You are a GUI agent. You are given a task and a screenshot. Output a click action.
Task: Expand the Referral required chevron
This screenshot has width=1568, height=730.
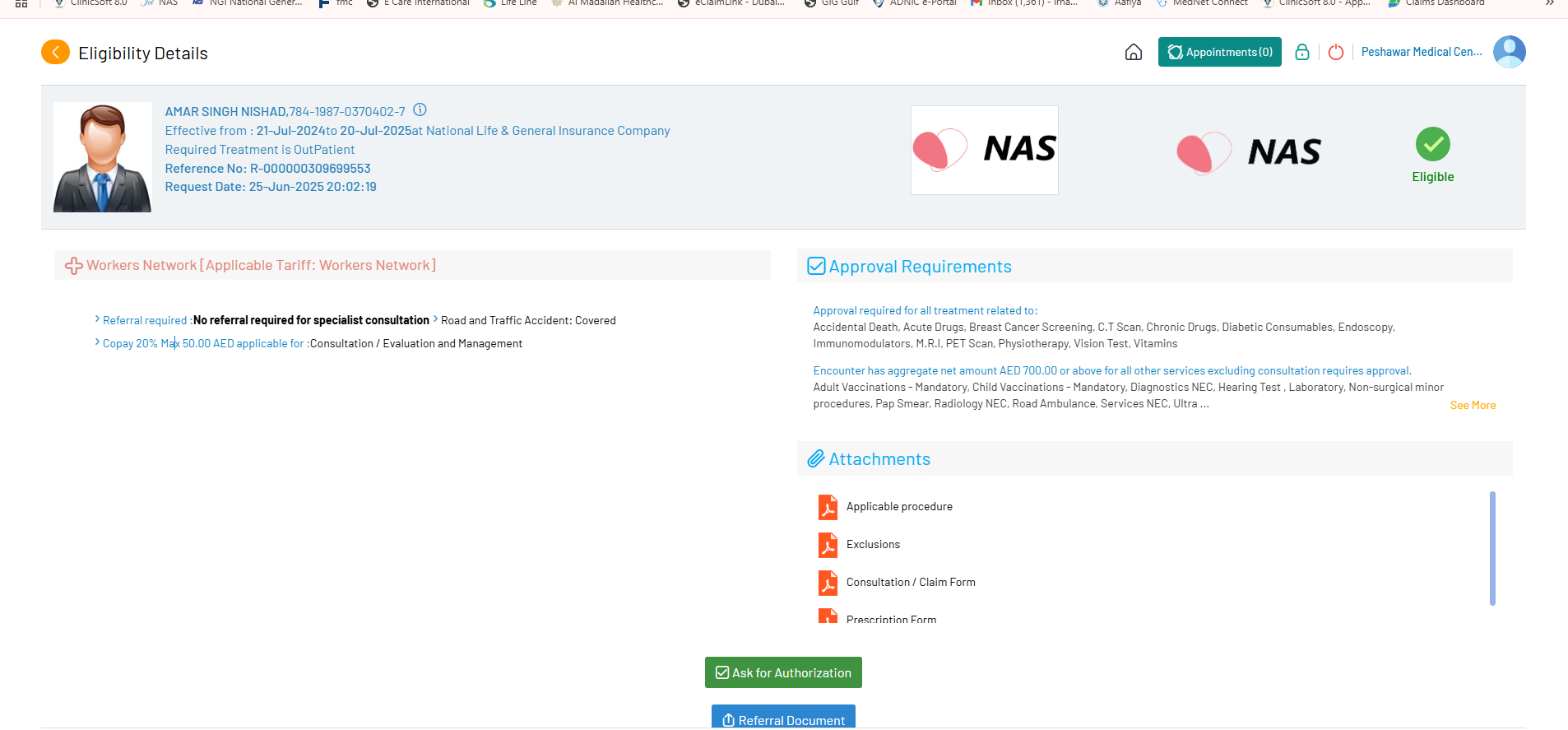click(x=97, y=319)
